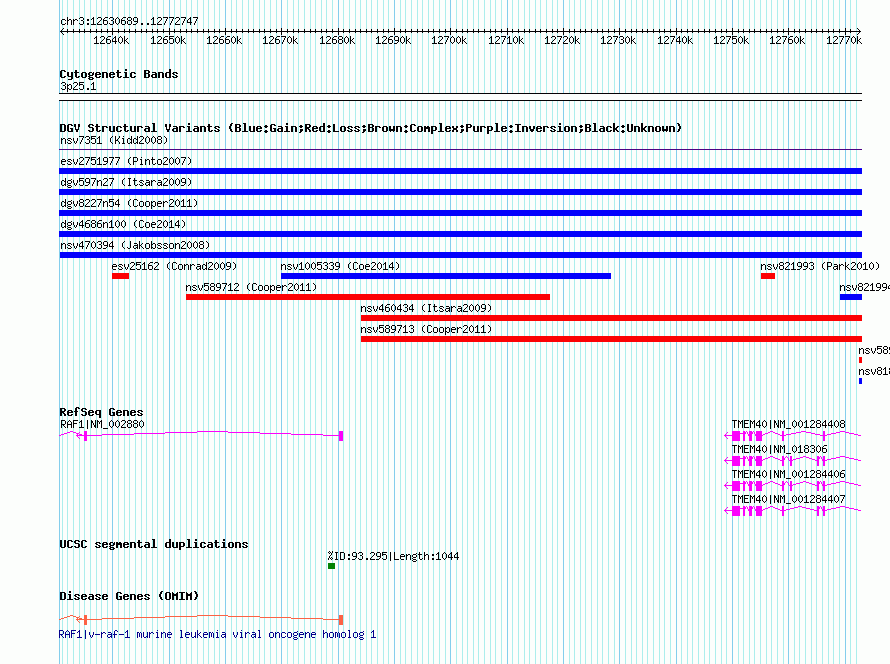Click the chr3:12630689..12772747 coordinates text
The width and height of the screenshot is (890, 664).
tap(129, 22)
